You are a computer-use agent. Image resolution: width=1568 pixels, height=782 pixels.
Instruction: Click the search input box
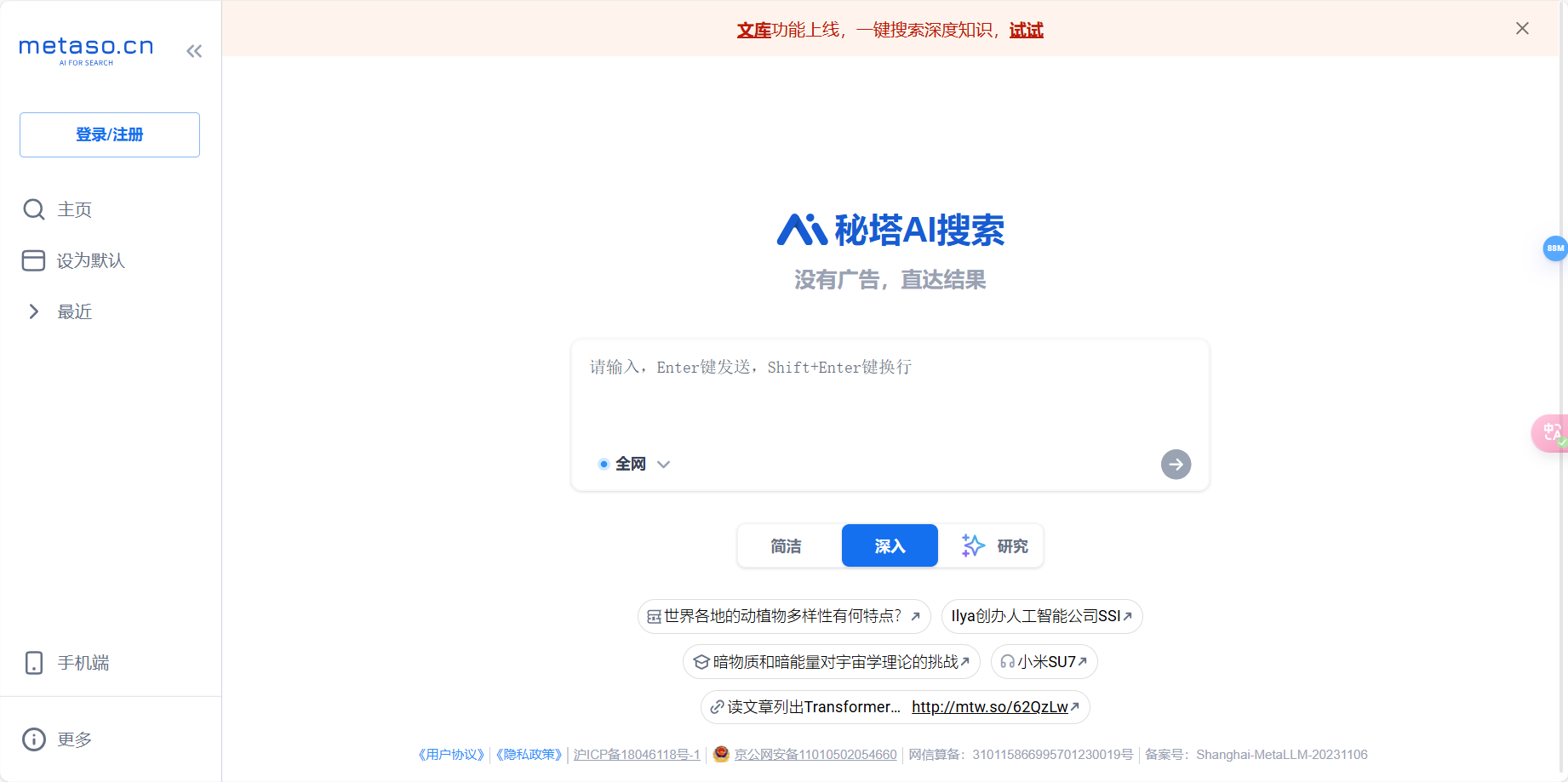890,391
